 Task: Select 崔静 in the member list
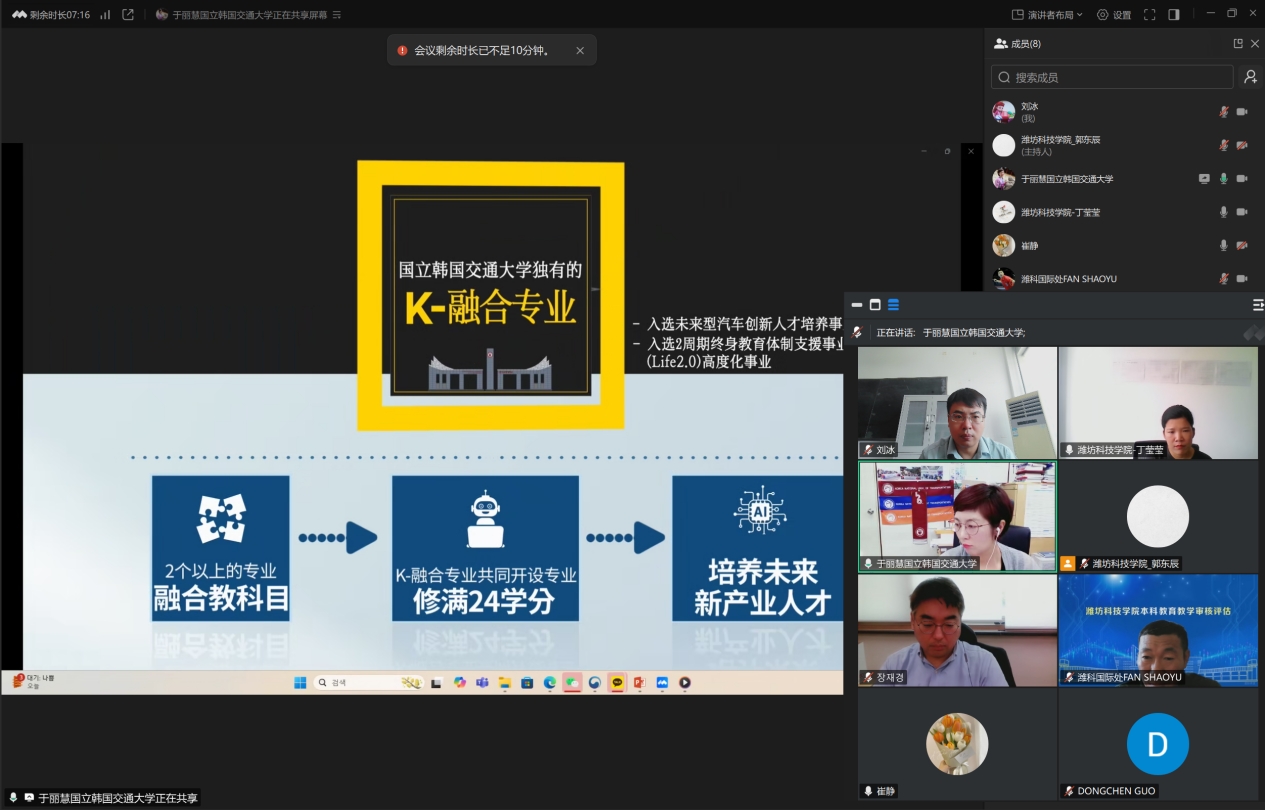1030,245
